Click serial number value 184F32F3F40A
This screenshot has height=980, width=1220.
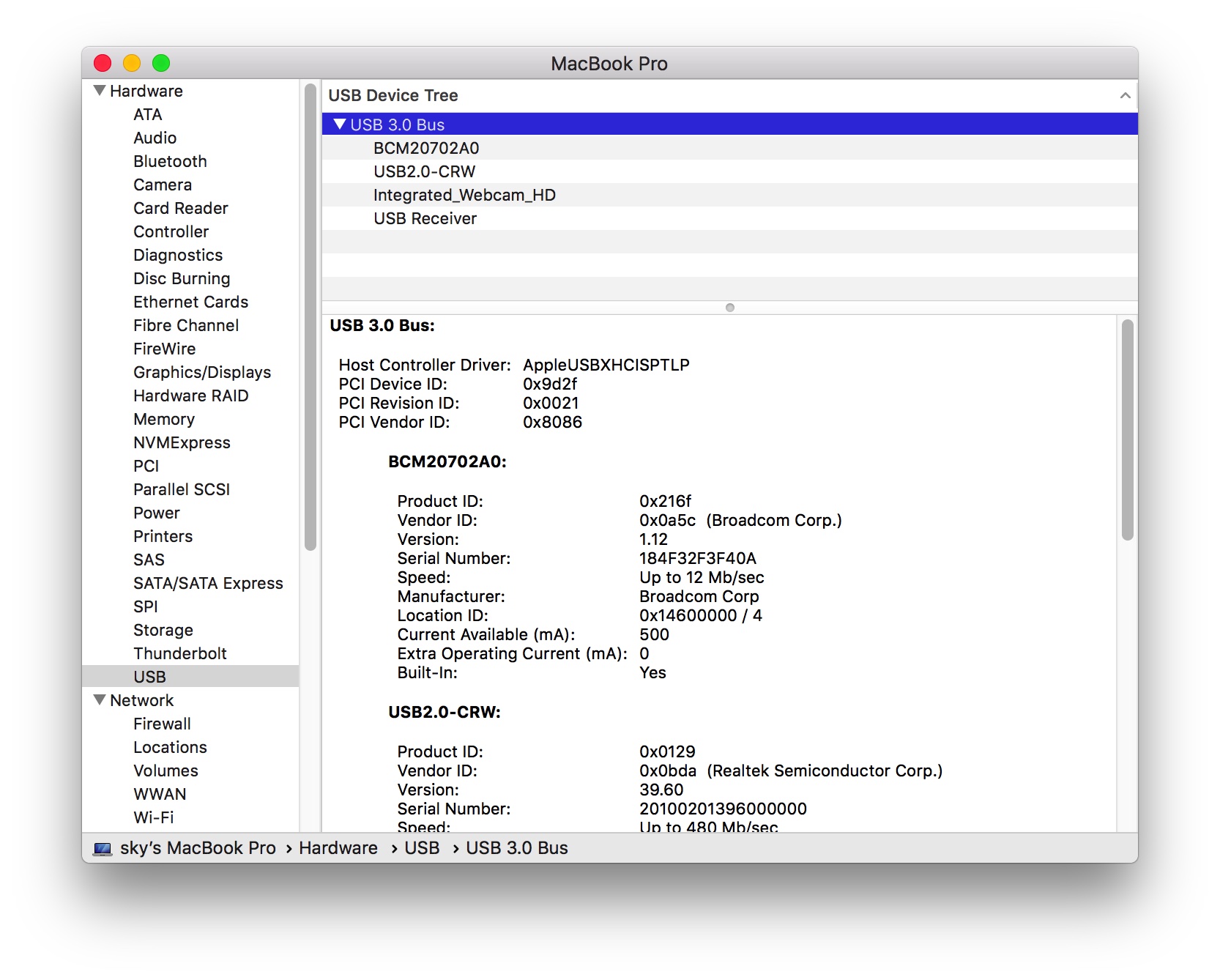(698, 558)
